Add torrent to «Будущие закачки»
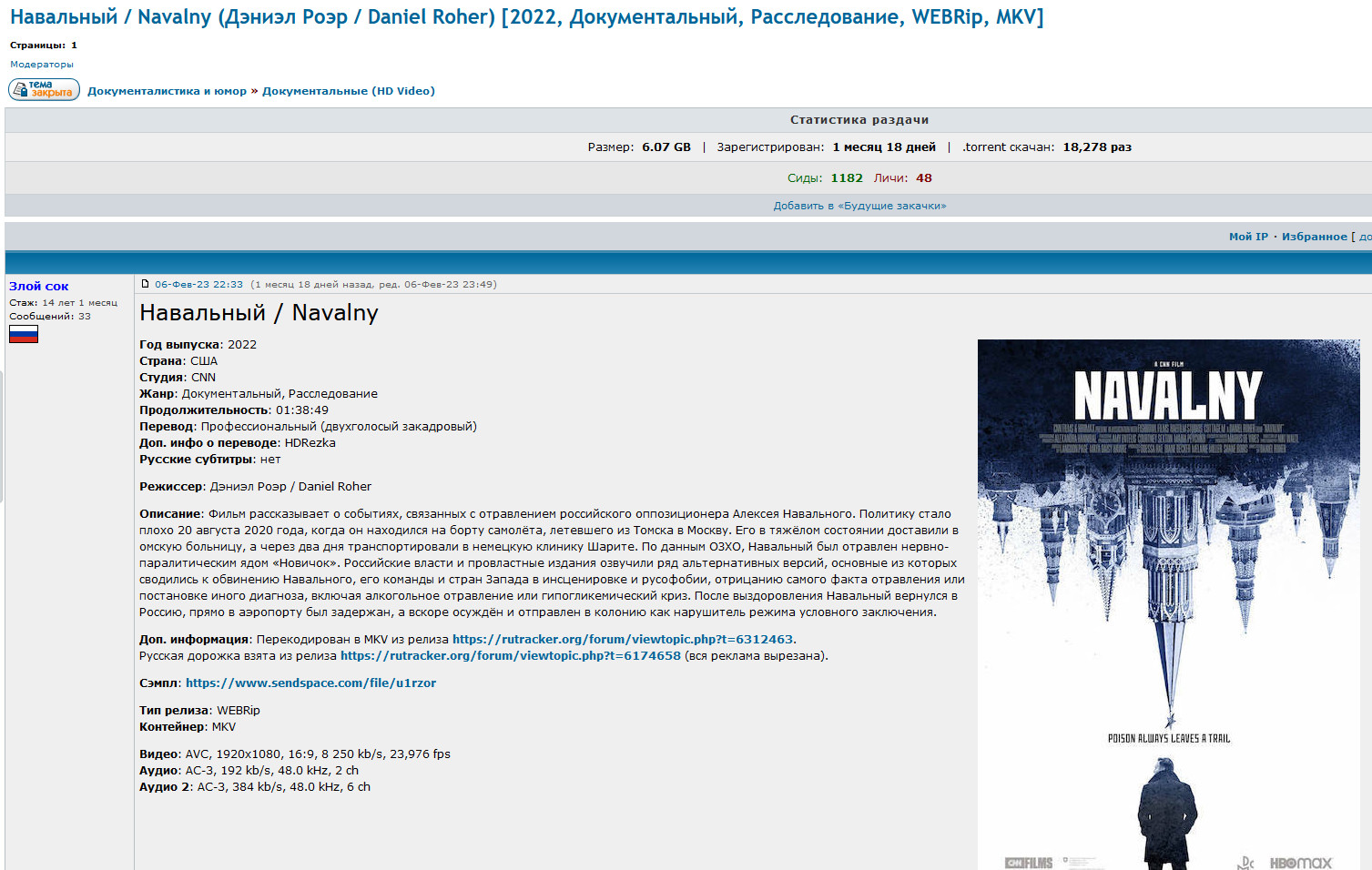This screenshot has width=1372, height=870. [x=859, y=206]
